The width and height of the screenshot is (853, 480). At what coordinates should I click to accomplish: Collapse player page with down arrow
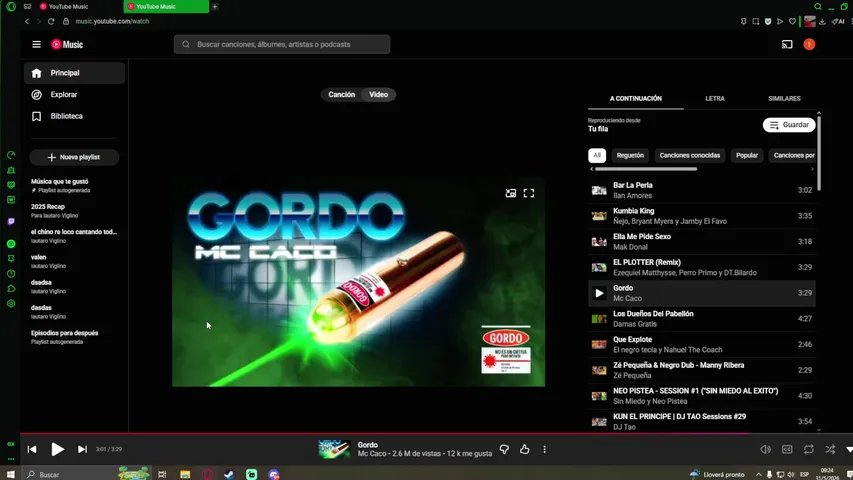[x=849, y=450]
